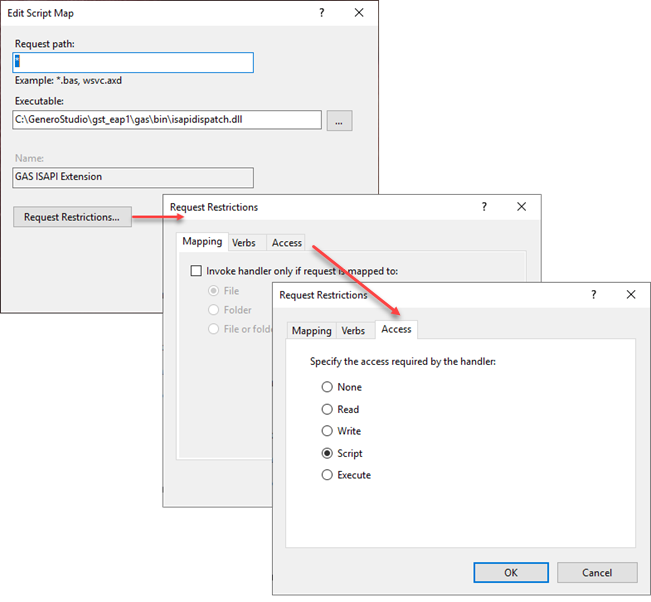Select the File or folder radio button

tap(213, 329)
